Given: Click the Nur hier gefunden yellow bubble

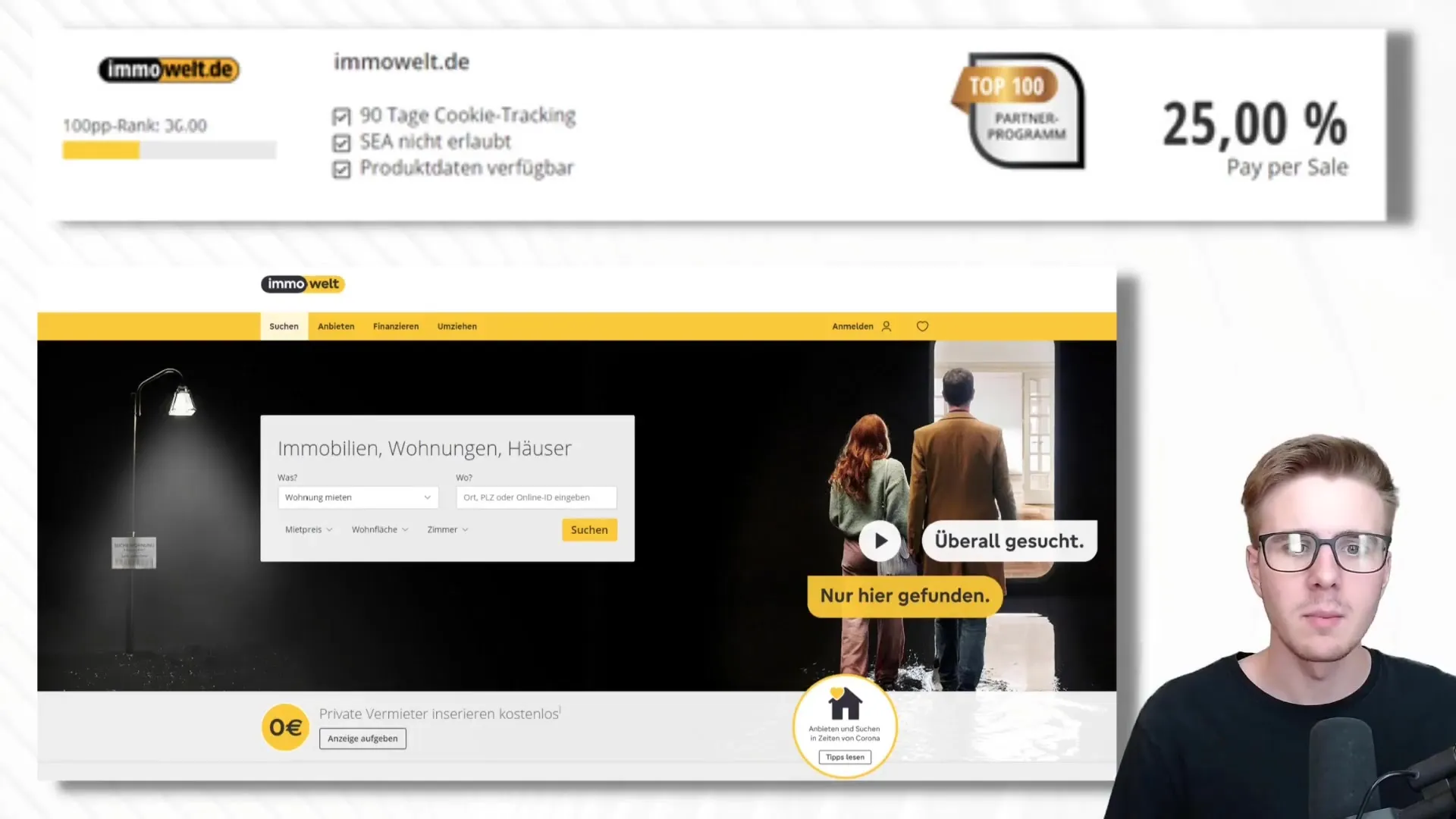Looking at the screenshot, I should [x=905, y=596].
